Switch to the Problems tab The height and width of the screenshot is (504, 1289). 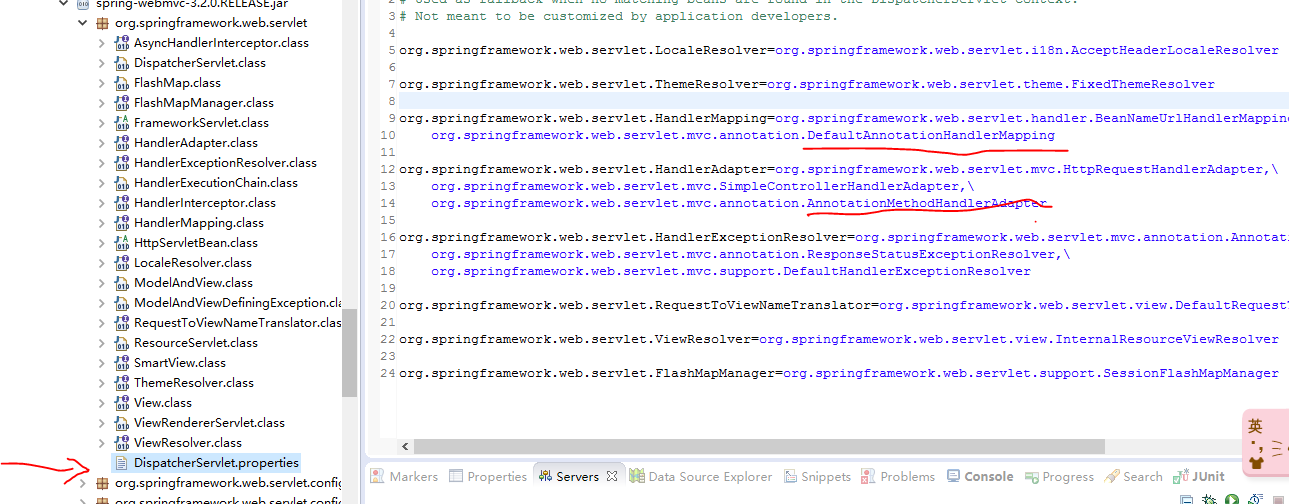(x=898, y=477)
